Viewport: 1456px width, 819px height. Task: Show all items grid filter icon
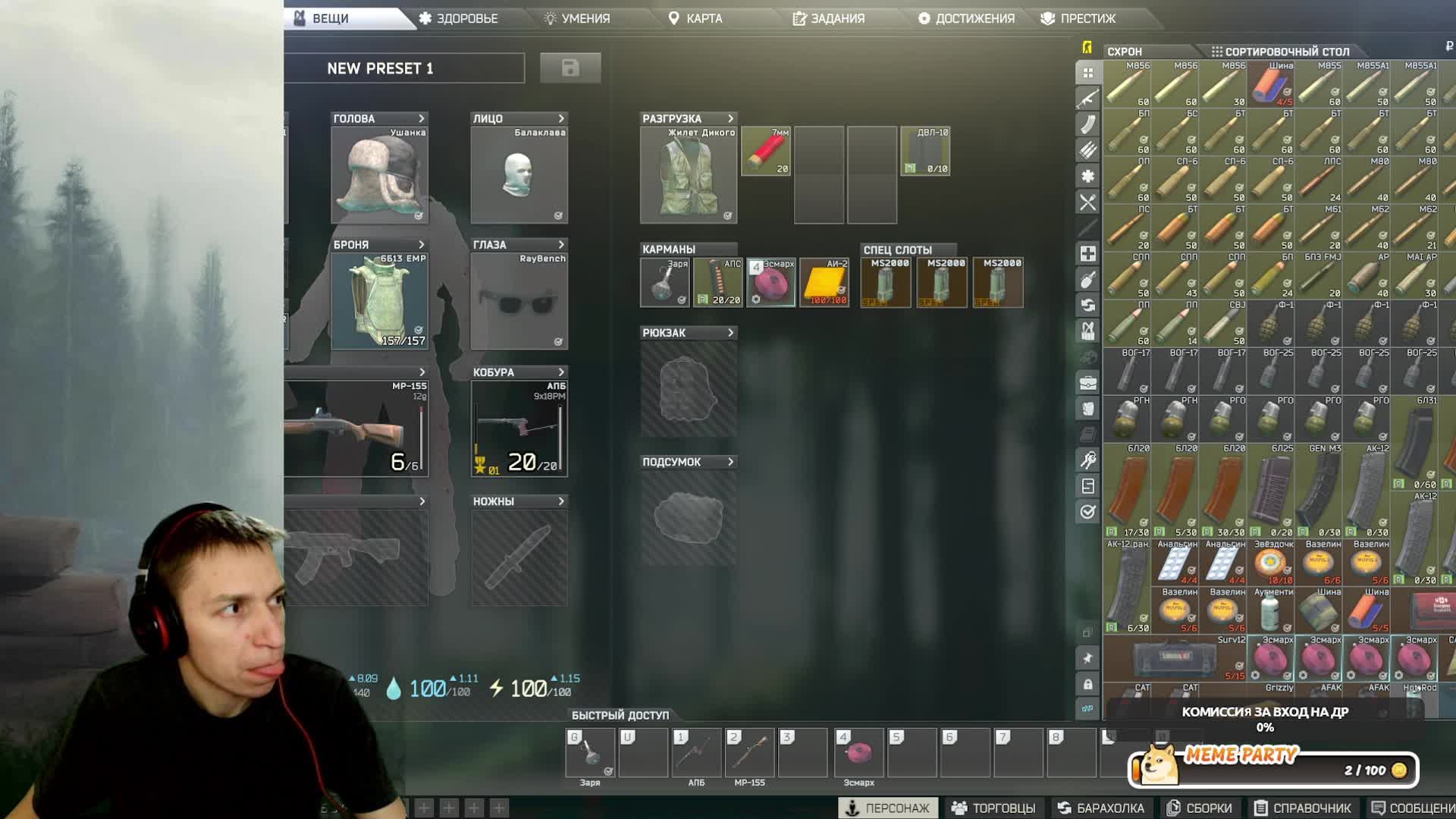pos(1087,73)
